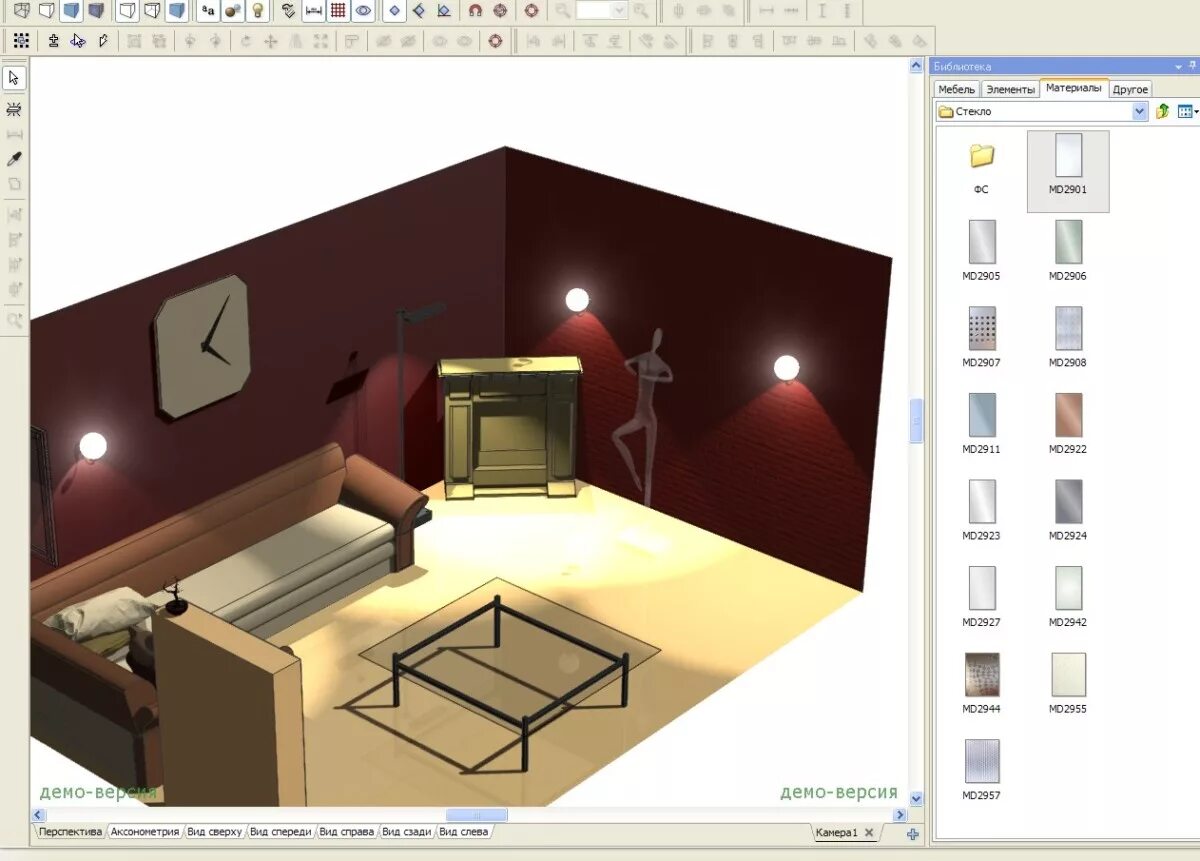The height and width of the screenshot is (861, 1200).
Task: Switch to the Элементы tab
Action: (x=1010, y=89)
